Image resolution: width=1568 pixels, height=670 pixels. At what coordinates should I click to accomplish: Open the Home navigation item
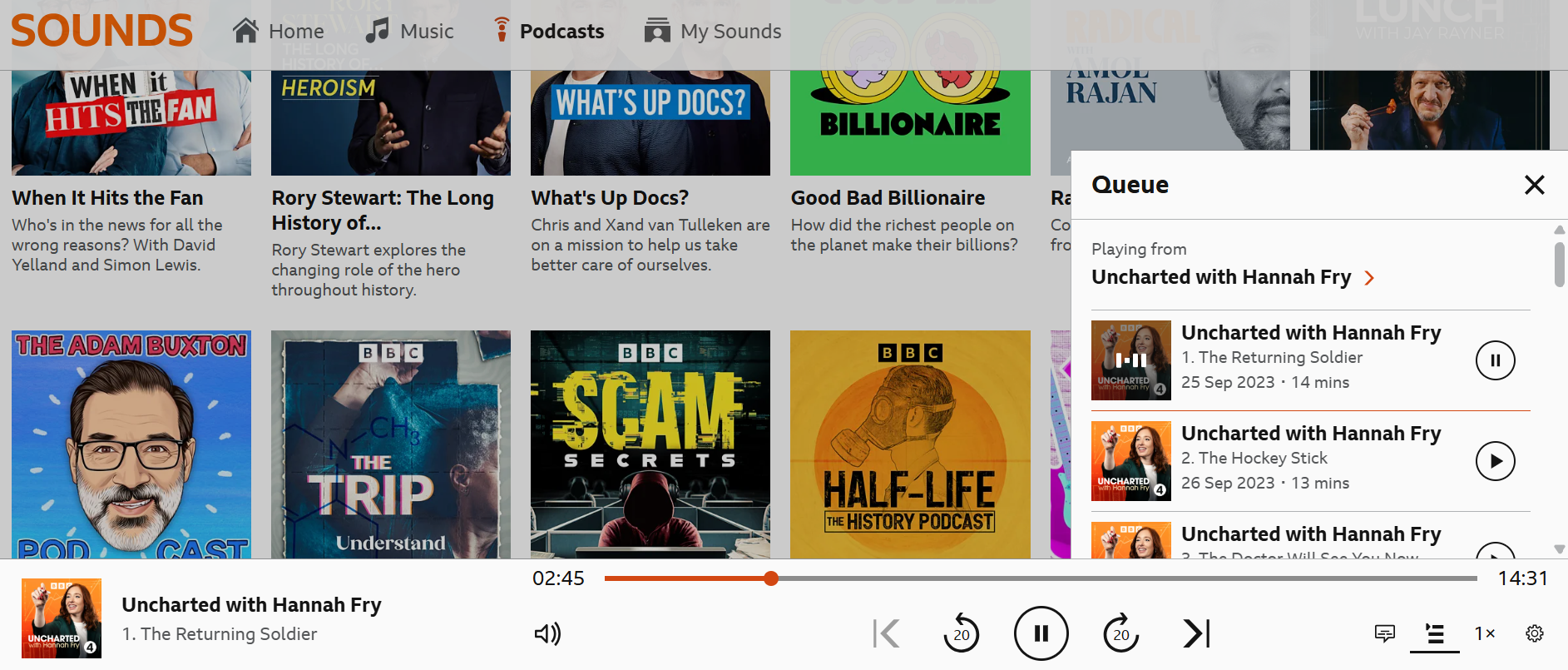pyautogui.click(x=279, y=32)
